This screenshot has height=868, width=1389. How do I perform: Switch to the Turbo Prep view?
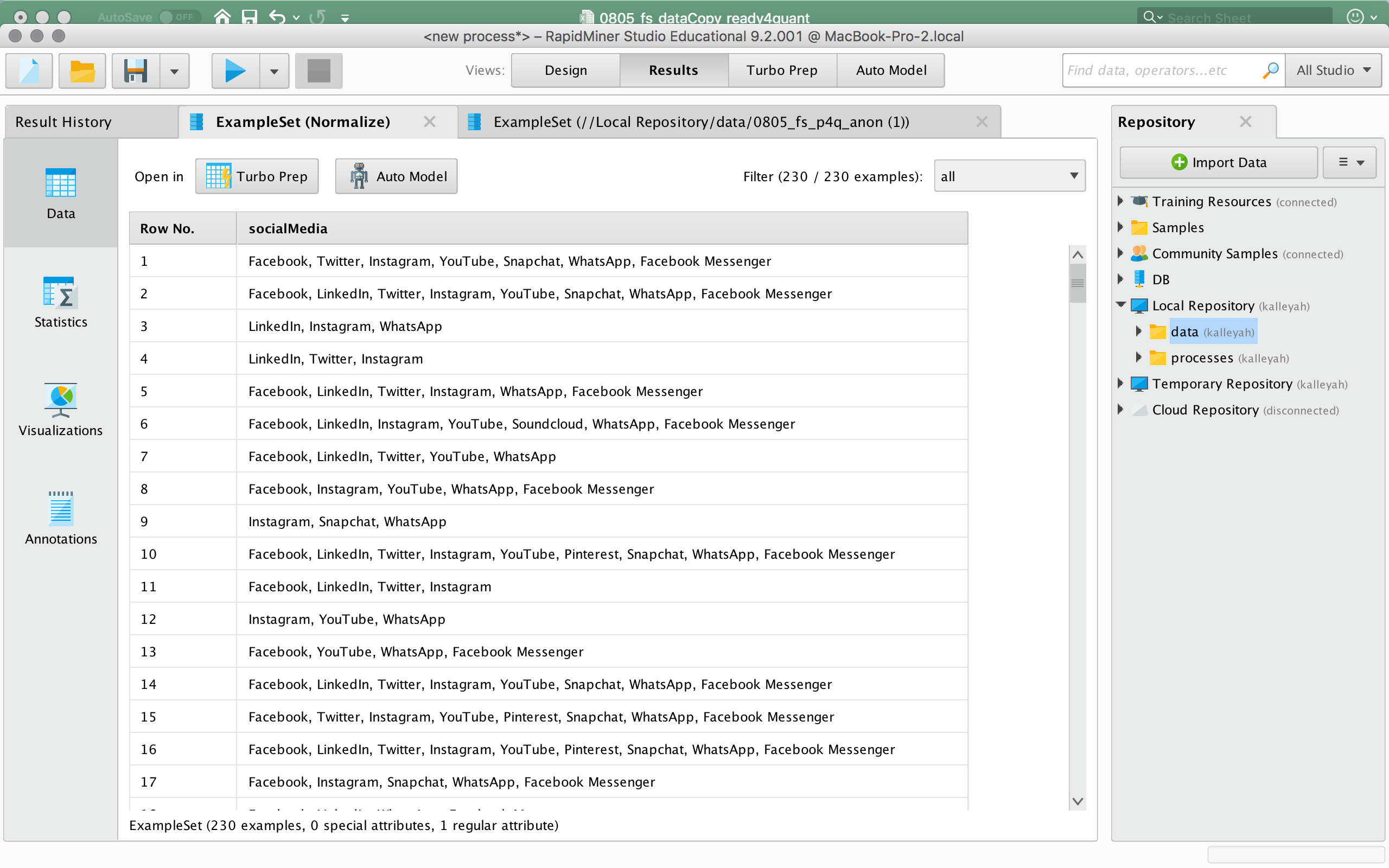point(782,70)
